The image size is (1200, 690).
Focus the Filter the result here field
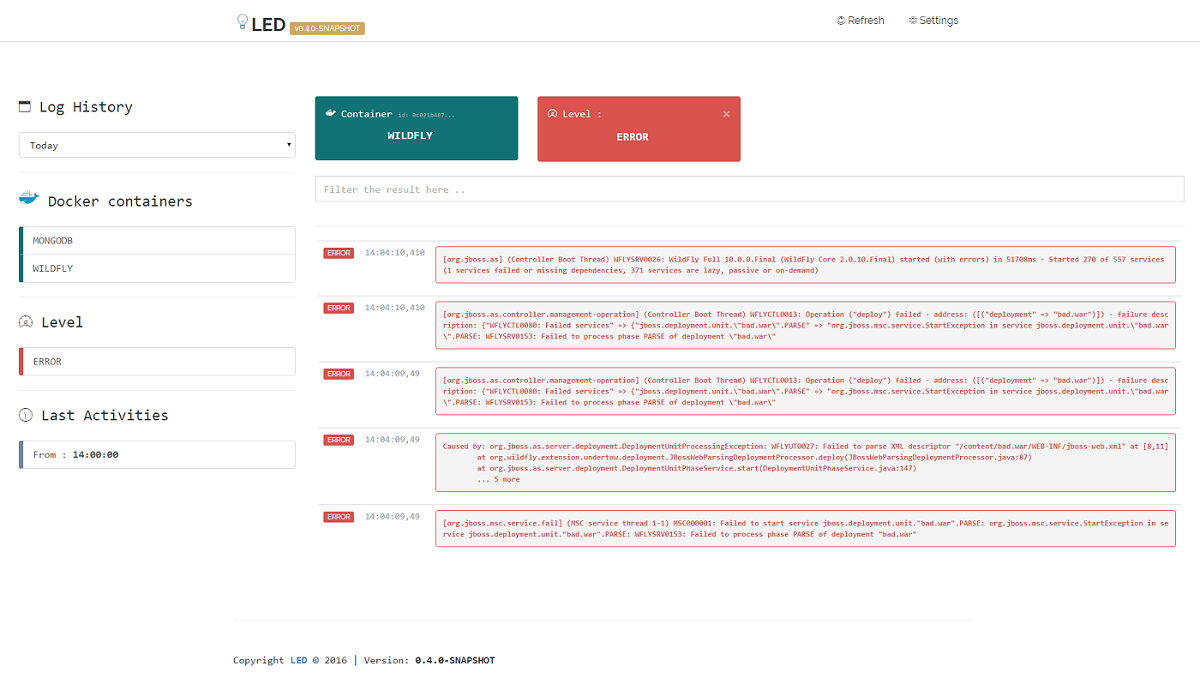(749, 189)
